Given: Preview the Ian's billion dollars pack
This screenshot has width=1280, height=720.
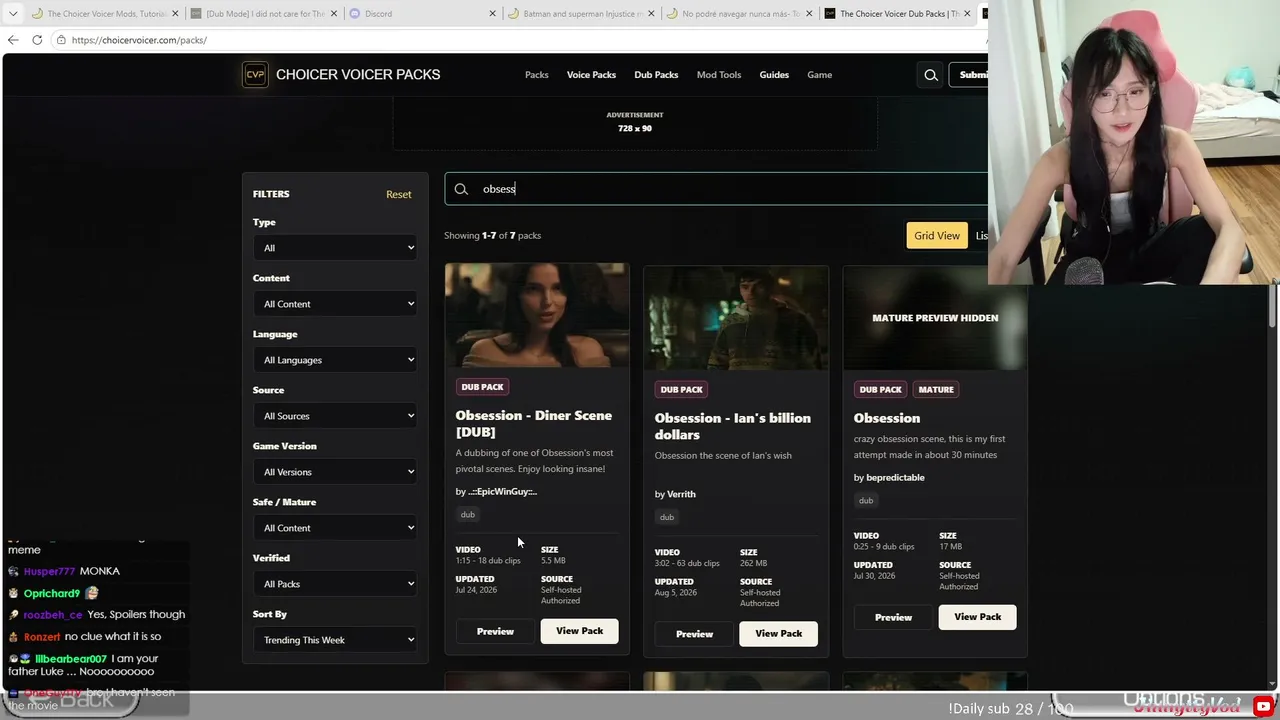Looking at the screenshot, I should tap(694, 634).
